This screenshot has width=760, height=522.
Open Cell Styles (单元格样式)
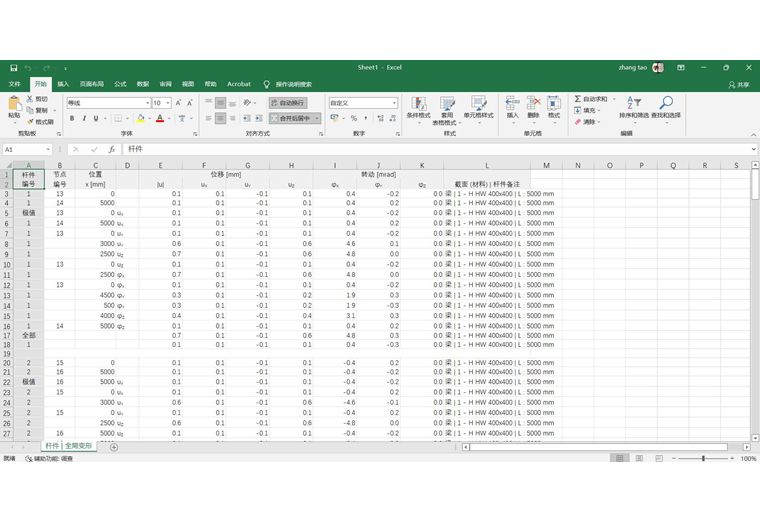click(478, 109)
